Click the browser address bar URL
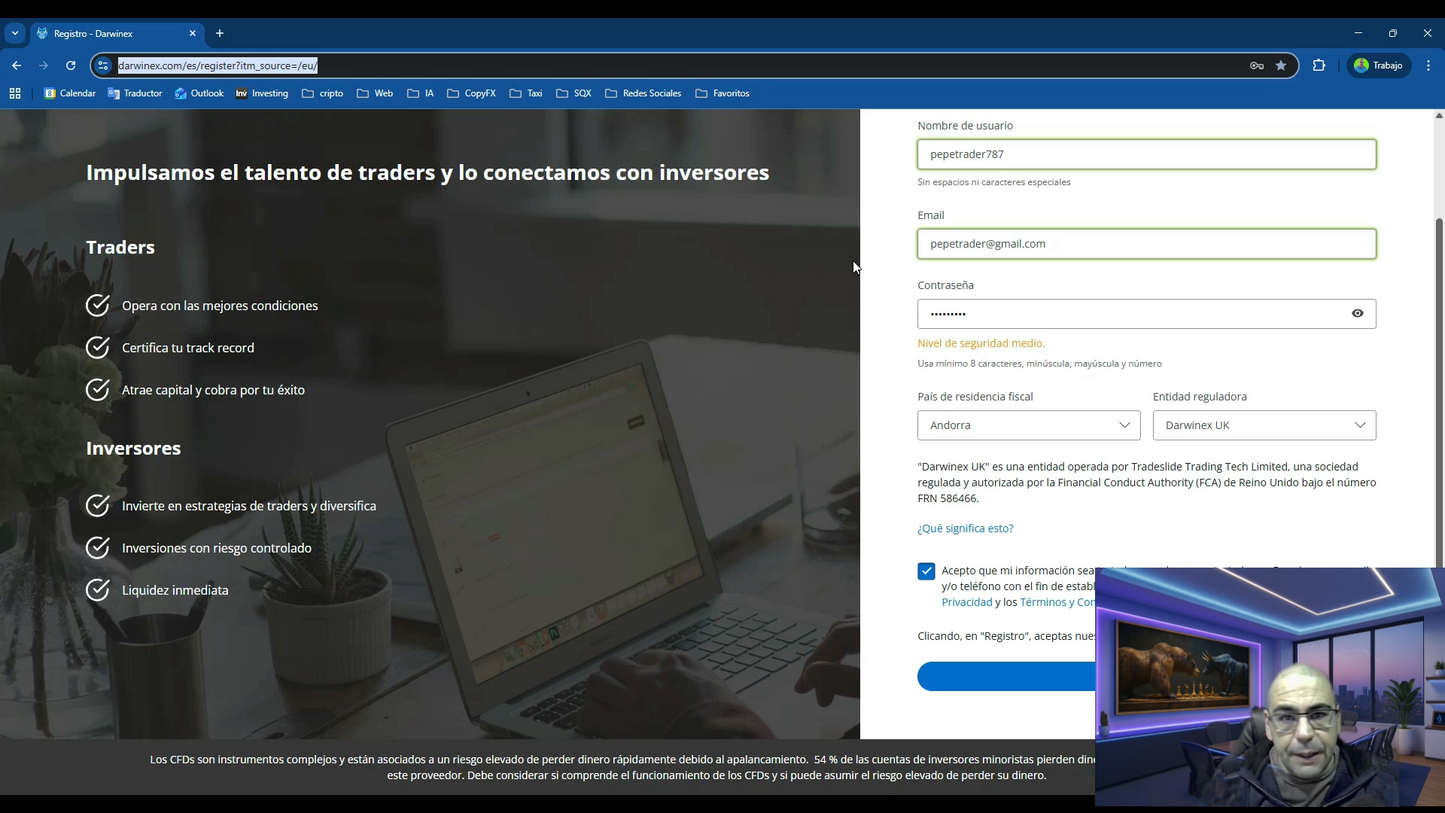 tap(218, 65)
